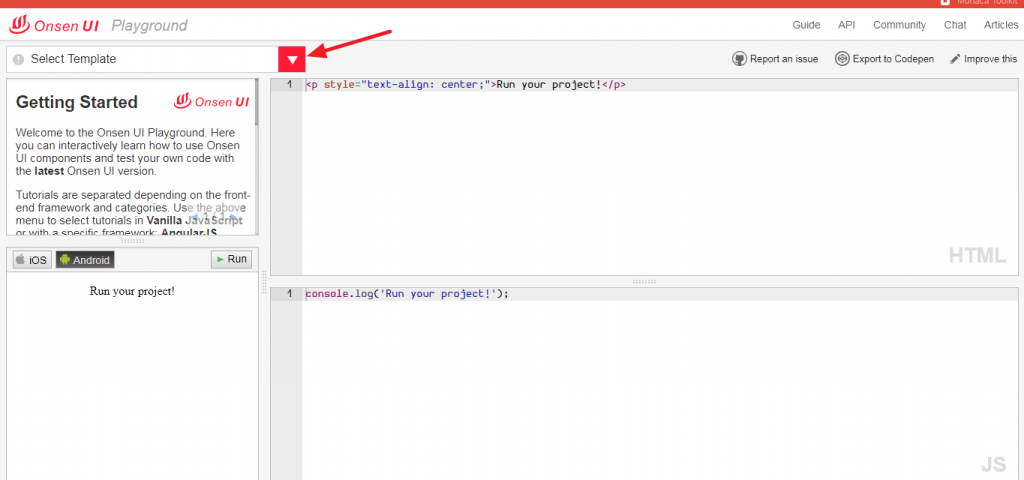Click line number 1 in HTML editor
This screenshot has width=1024, height=480.
289,85
